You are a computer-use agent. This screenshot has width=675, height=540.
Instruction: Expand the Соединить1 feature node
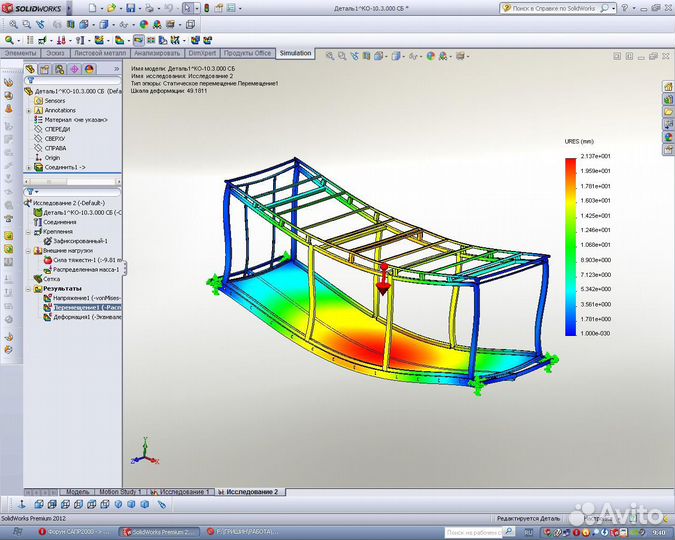tap(29, 167)
